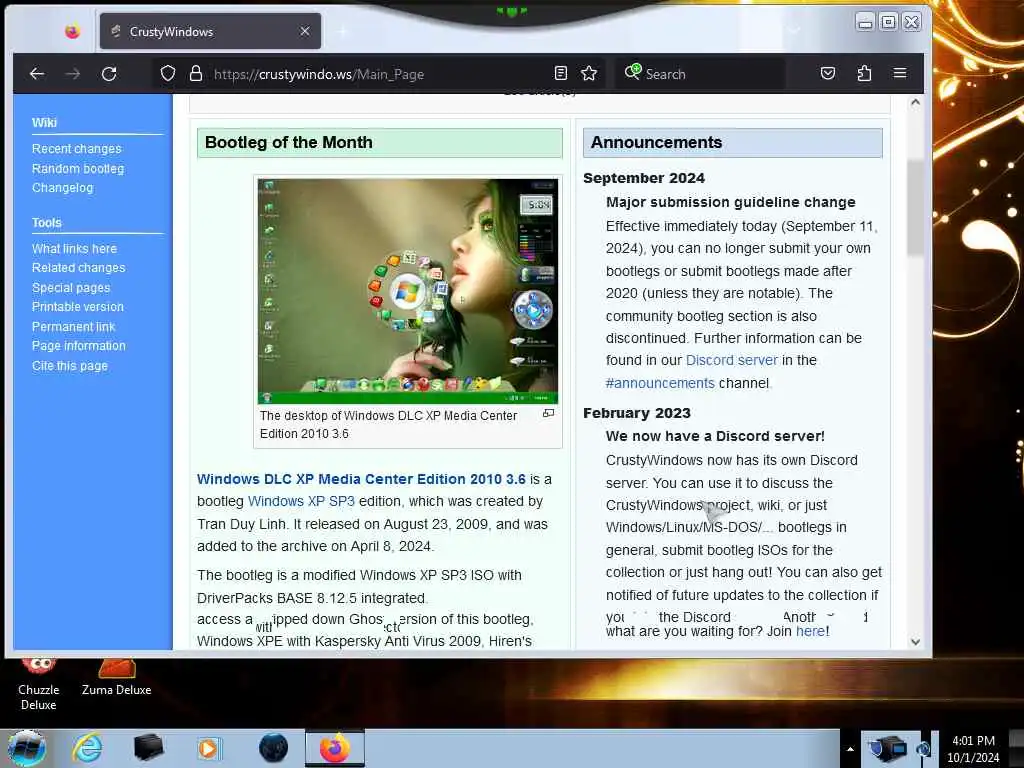Image resolution: width=1024 pixels, height=768 pixels.
Task: Click the Announcements heading
Action: pyautogui.click(x=656, y=142)
